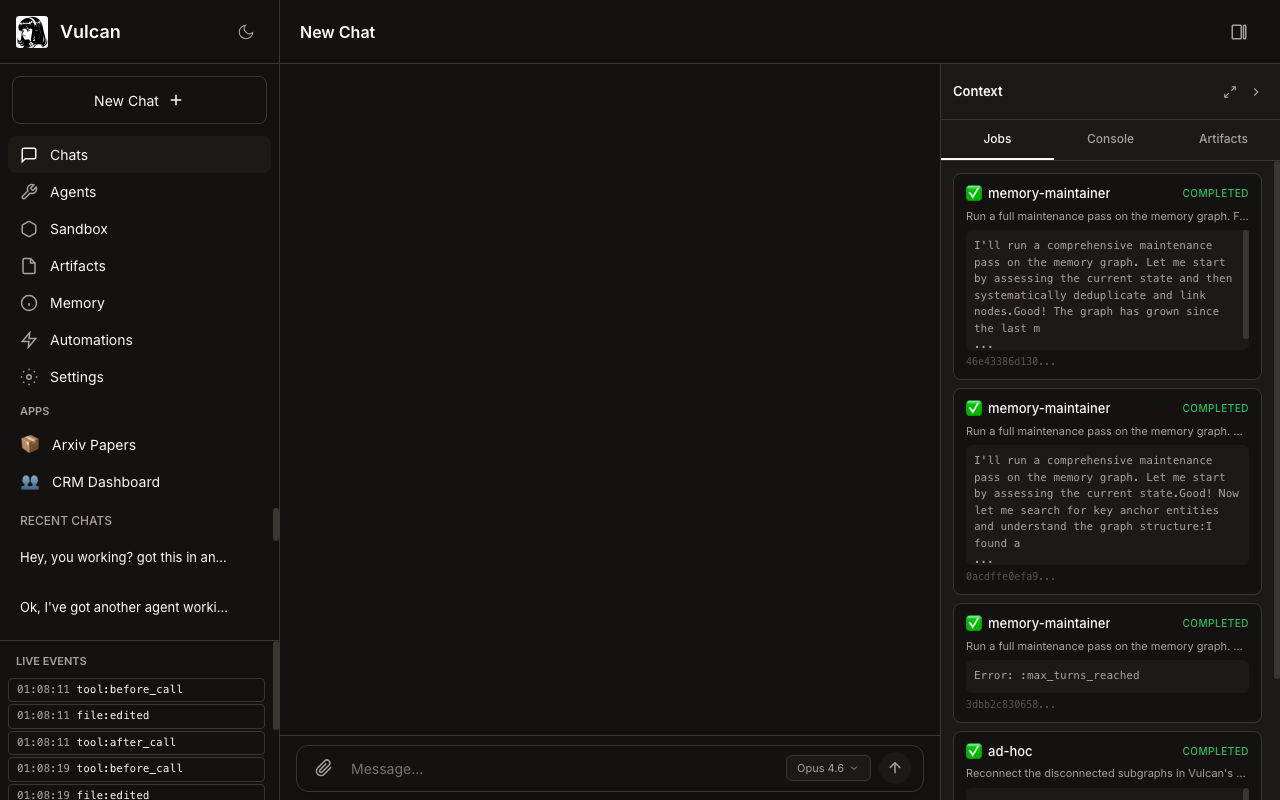Open the Agents section

pyautogui.click(x=73, y=192)
